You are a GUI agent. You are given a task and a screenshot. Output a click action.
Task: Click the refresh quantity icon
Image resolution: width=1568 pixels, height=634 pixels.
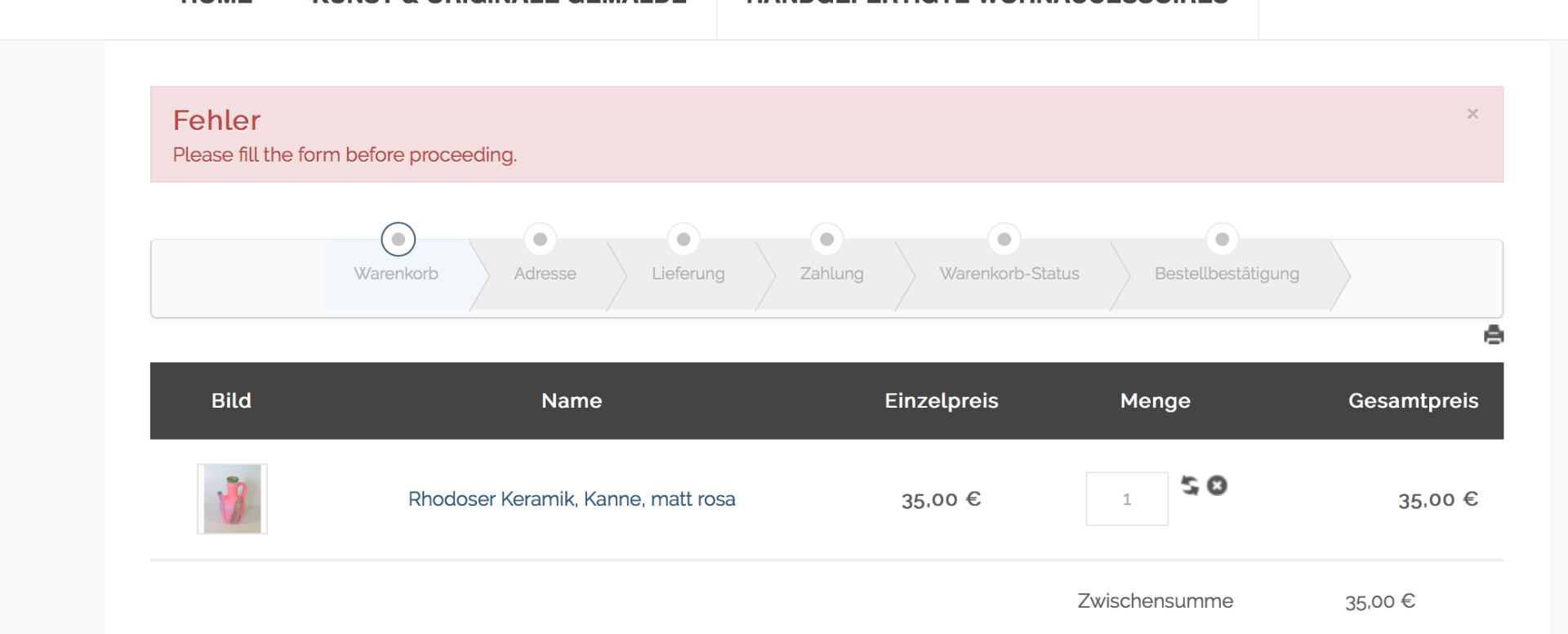(x=1190, y=485)
